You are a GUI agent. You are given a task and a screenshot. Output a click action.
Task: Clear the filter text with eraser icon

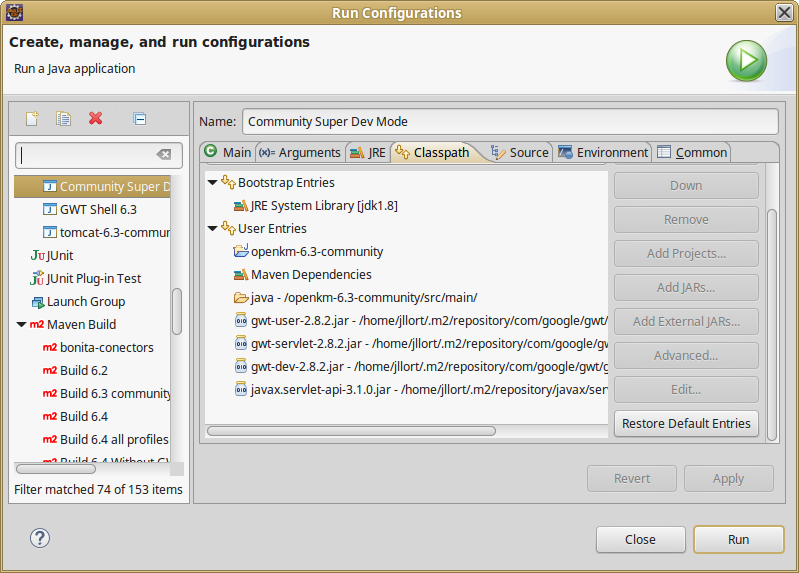164,154
